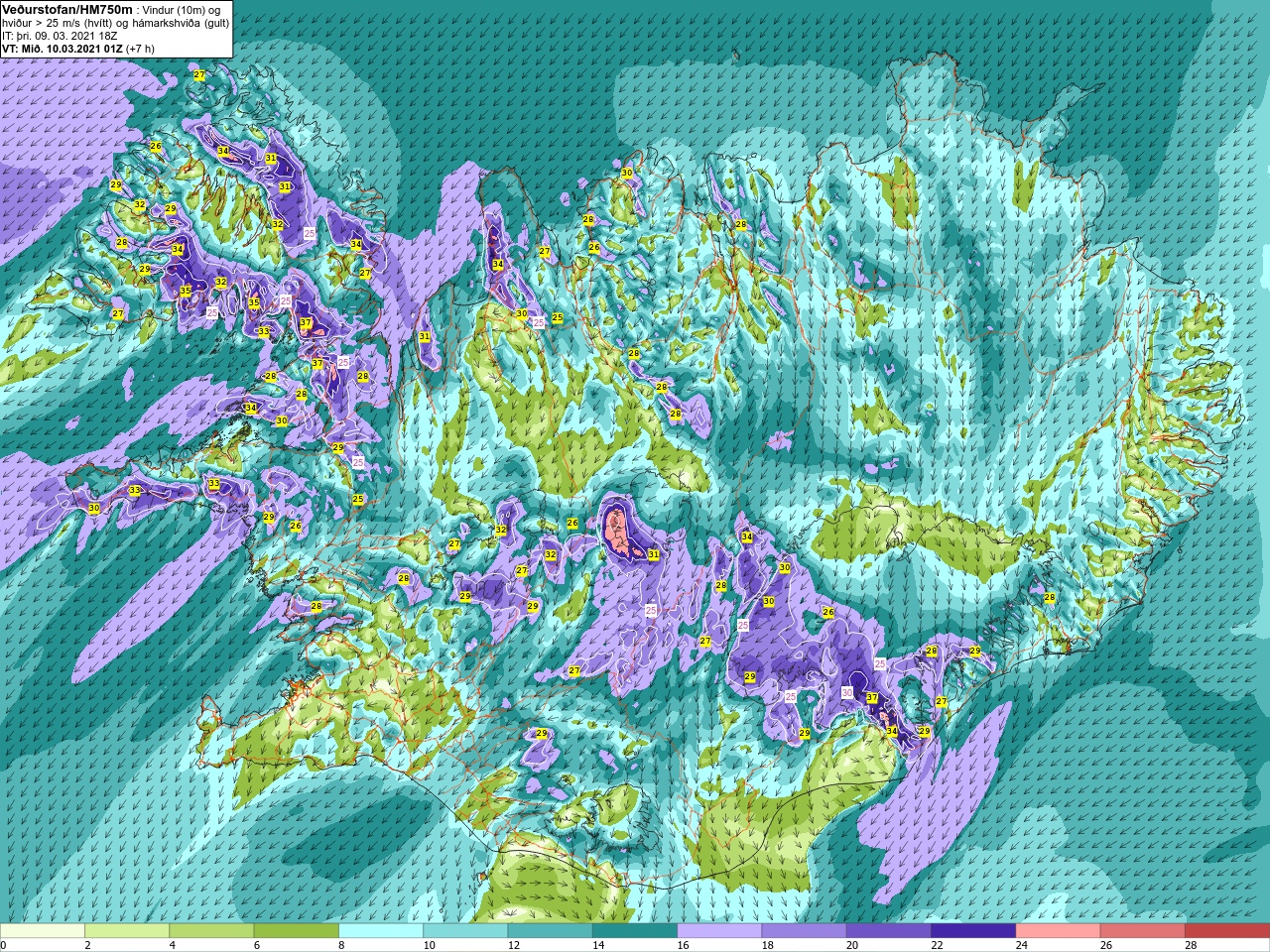1270x952 pixels.
Task: Click the 22–24 m/s dark indigo legend swatch
Action: [973, 931]
